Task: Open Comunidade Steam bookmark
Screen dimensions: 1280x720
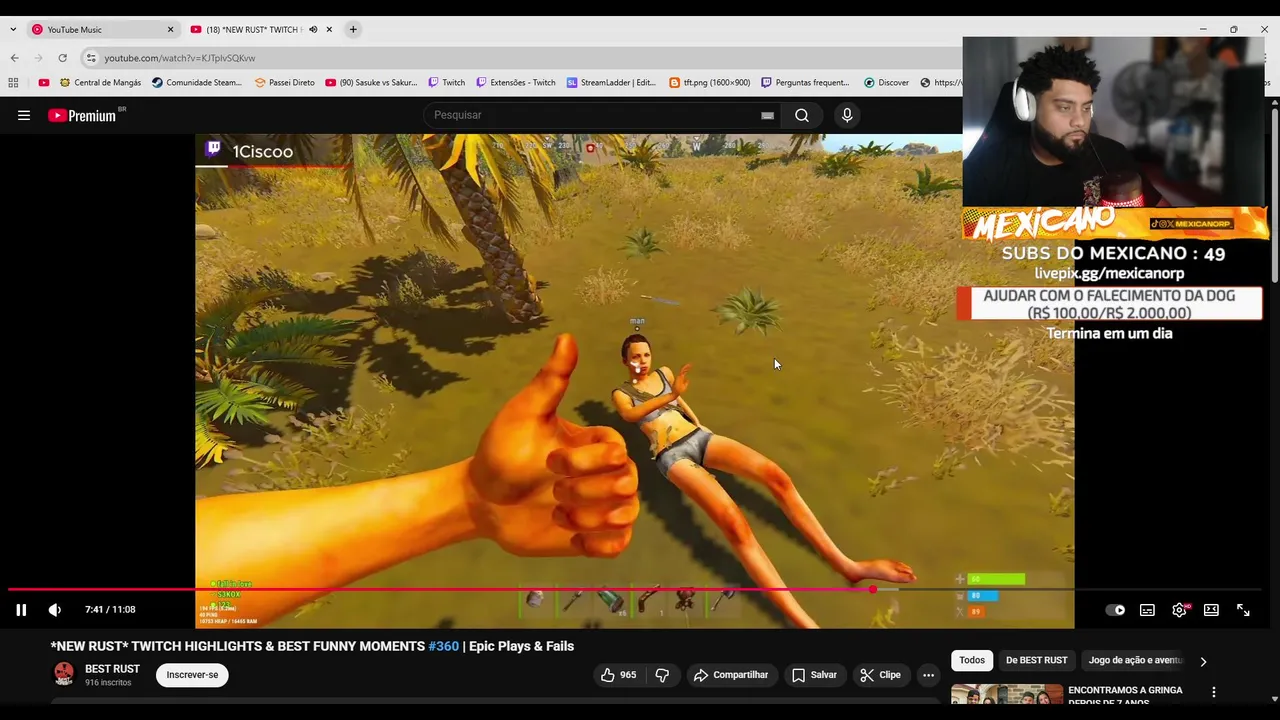Action: (197, 83)
